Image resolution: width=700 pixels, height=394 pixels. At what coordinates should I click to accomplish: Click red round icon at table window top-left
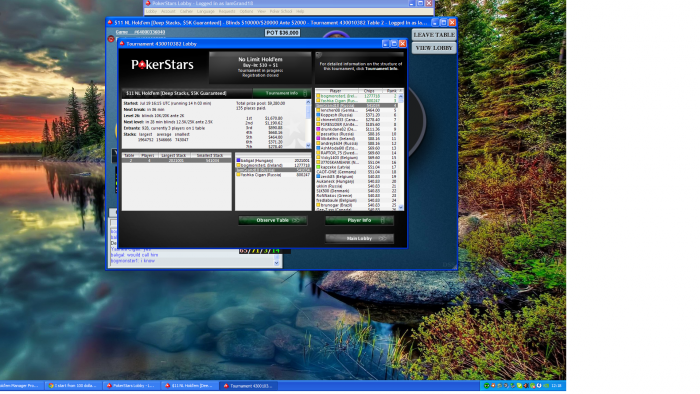tap(111, 39)
